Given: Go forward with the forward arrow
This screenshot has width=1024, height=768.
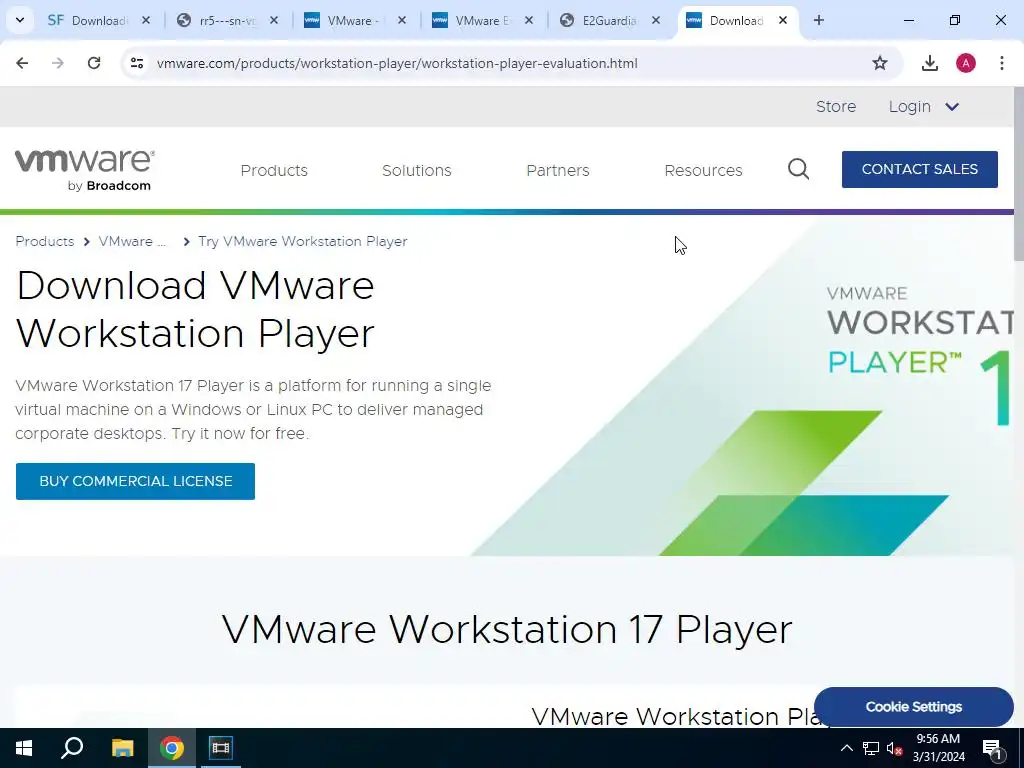Looking at the screenshot, I should click(58, 63).
